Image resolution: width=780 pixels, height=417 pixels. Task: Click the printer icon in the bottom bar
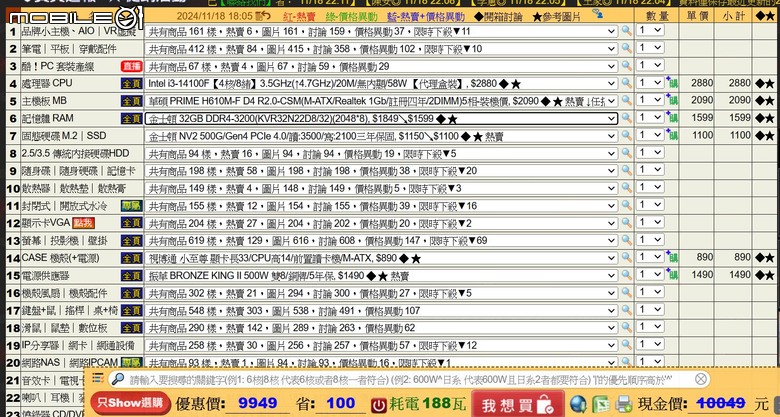pyautogui.click(x=623, y=403)
